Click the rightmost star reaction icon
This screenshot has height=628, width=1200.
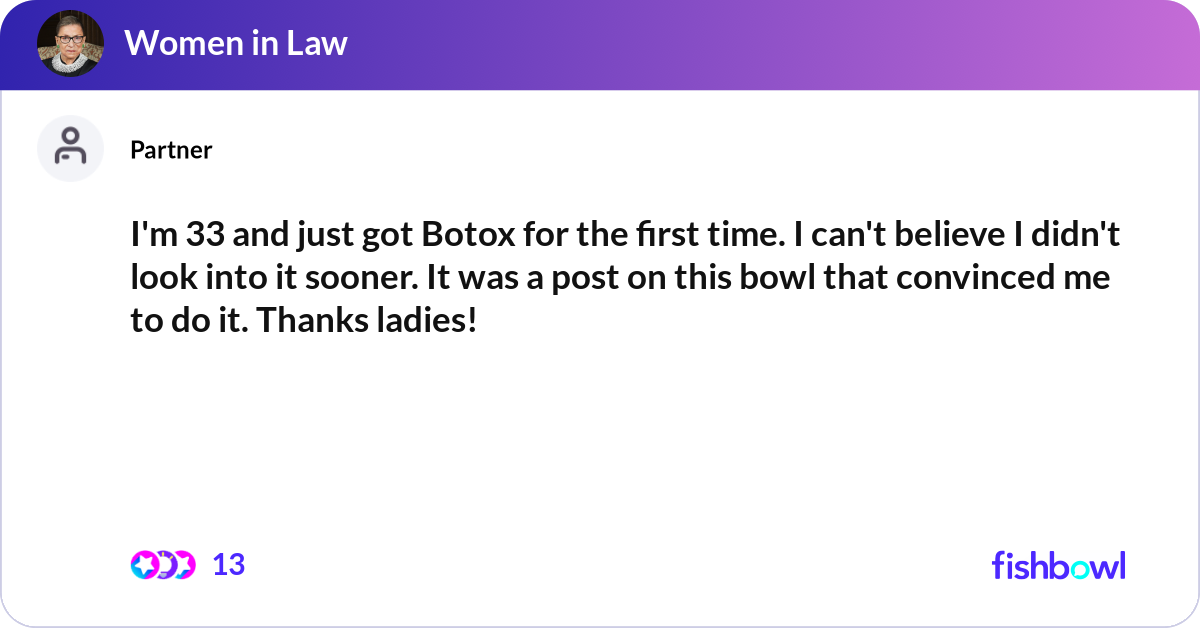pos(183,565)
